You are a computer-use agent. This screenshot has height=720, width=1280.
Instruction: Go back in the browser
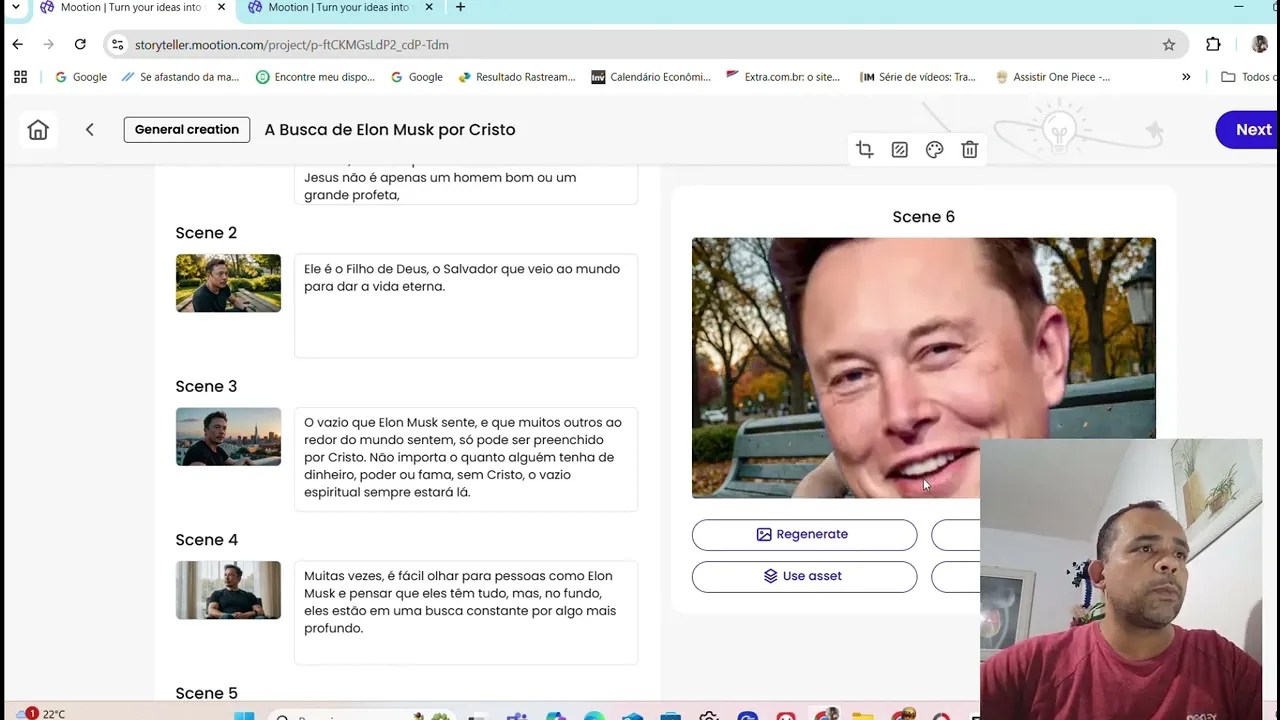(x=17, y=45)
